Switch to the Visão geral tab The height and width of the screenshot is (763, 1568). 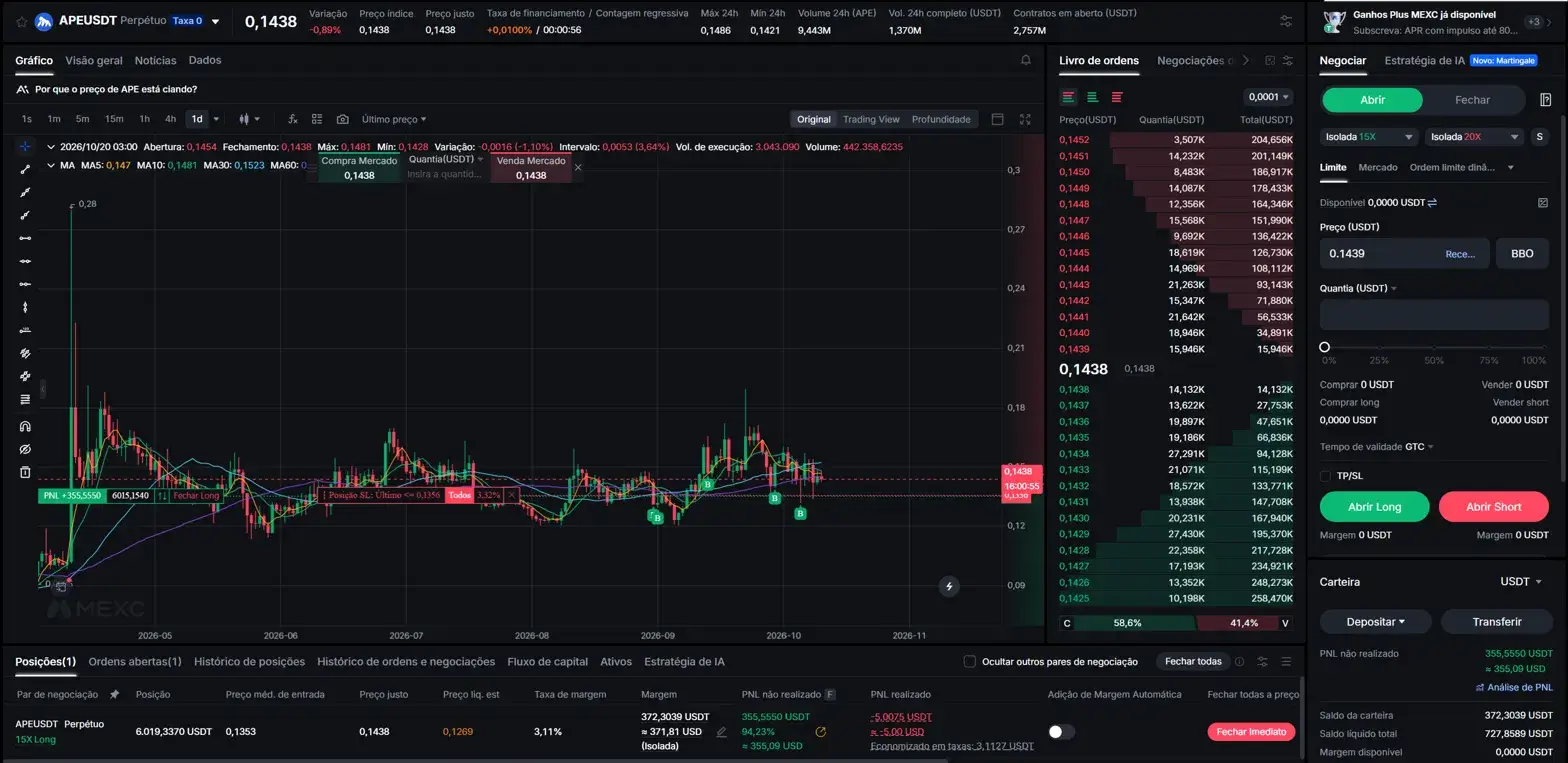(94, 60)
